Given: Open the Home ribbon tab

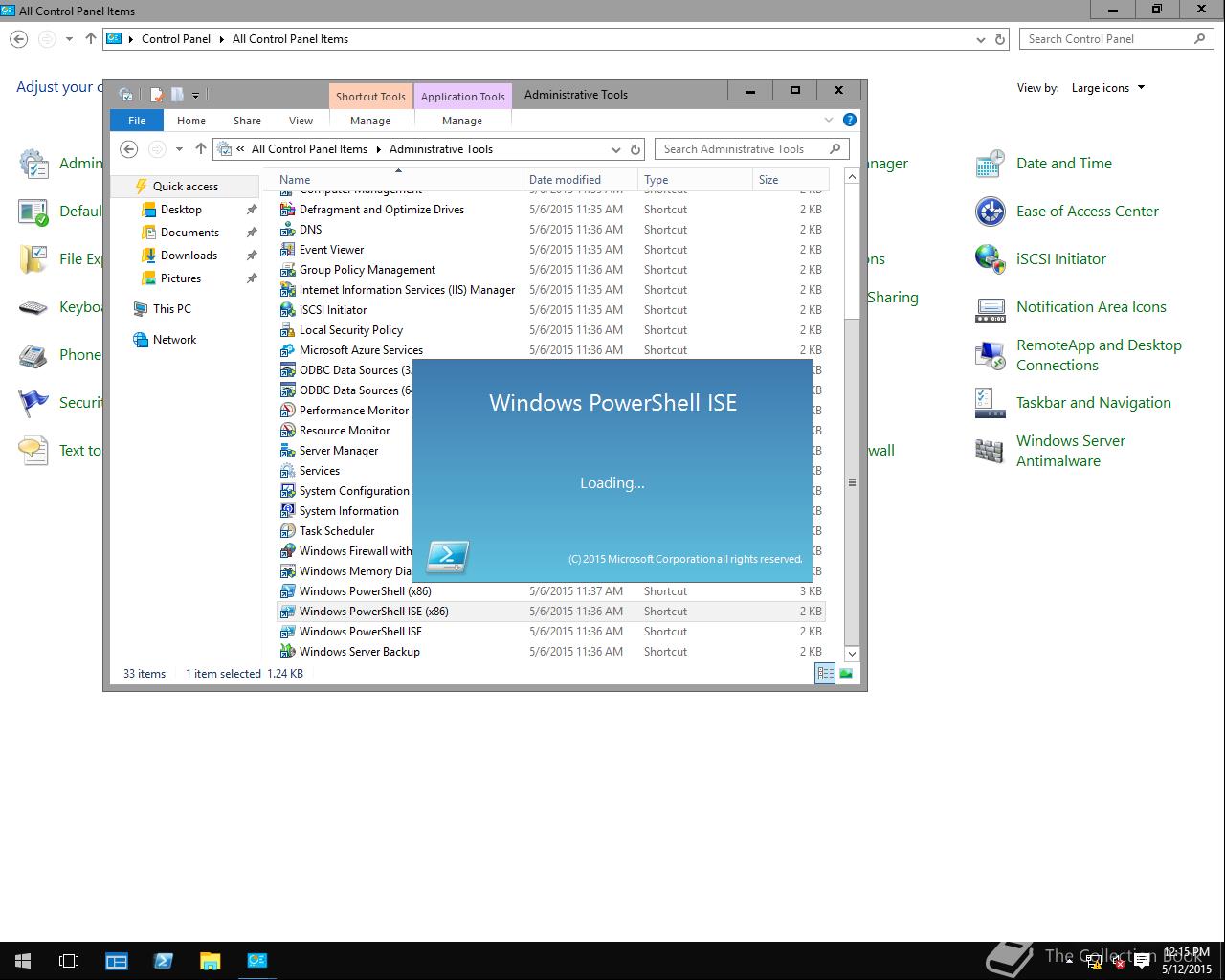Looking at the screenshot, I should click(191, 121).
